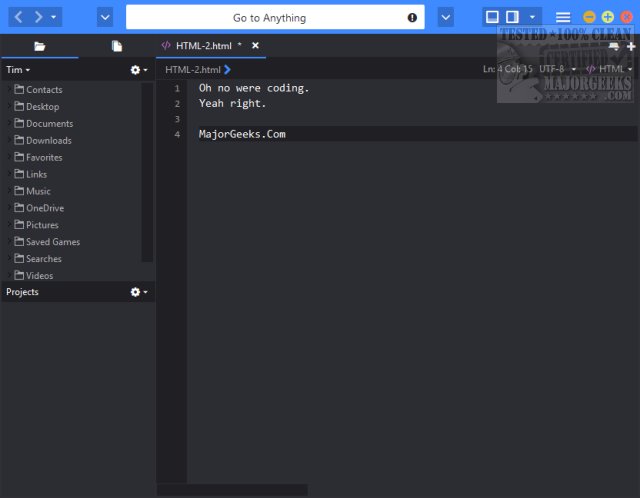Minimize the Komodo window
The height and width of the screenshot is (498, 640).
589,17
